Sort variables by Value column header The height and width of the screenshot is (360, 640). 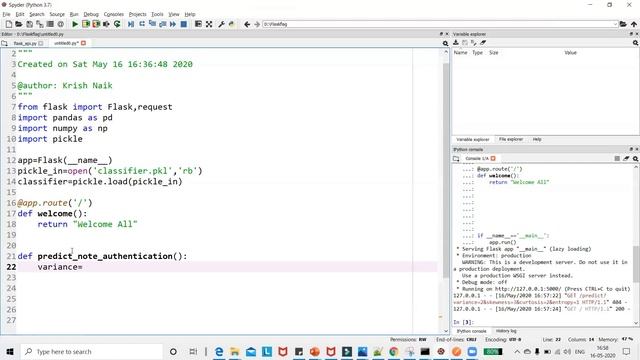[x=570, y=53]
